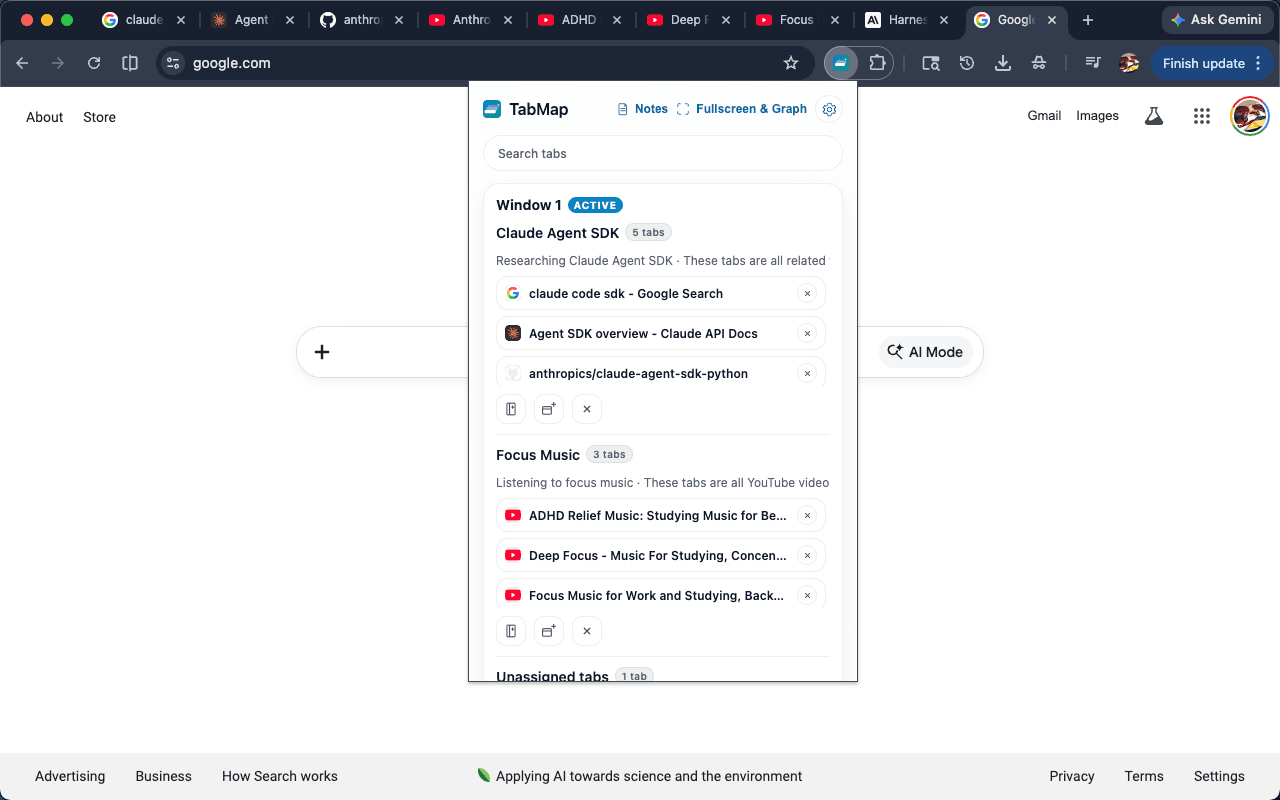Screen dimensions: 1280x800
Task: Open AI Mode in Google search
Action: [x=926, y=352]
